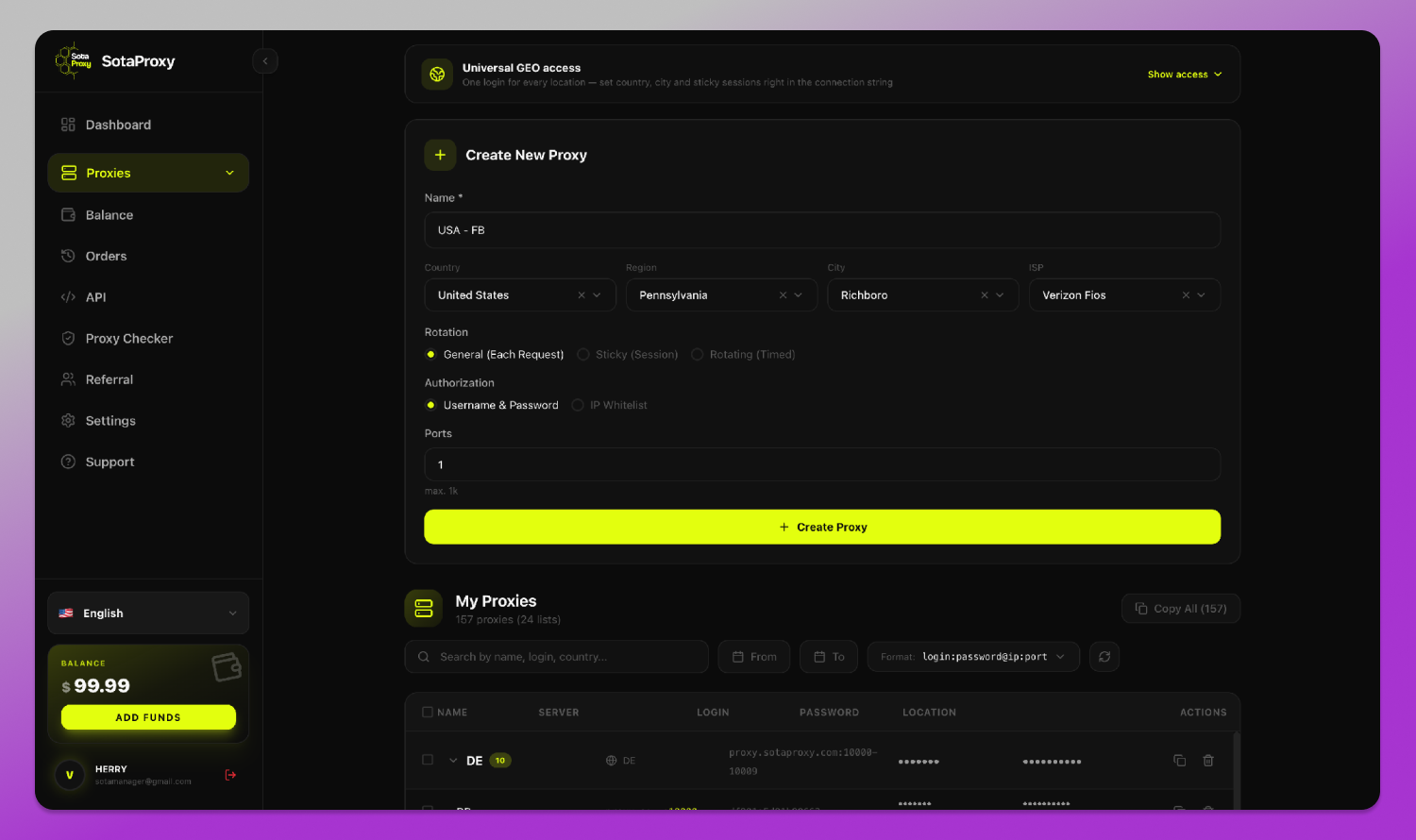The width and height of the screenshot is (1416, 840).
Task: Delete the DE proxy row
Action: pos(1208,761)
